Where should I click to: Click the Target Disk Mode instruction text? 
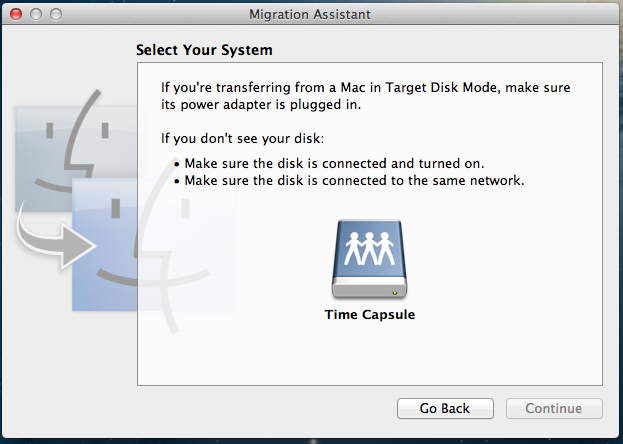[x=369, y=87]
